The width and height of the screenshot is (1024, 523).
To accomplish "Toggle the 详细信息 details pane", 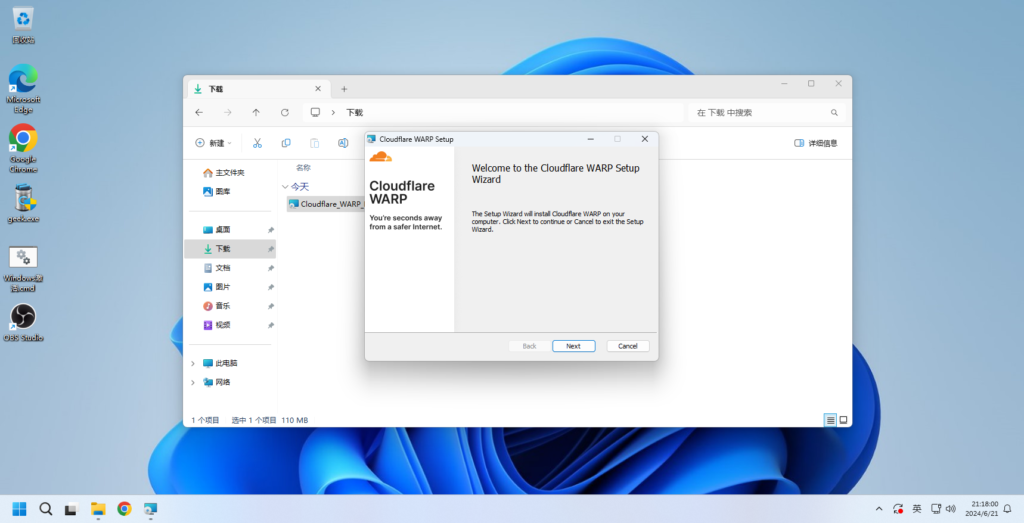I will [x=816, y=143].
